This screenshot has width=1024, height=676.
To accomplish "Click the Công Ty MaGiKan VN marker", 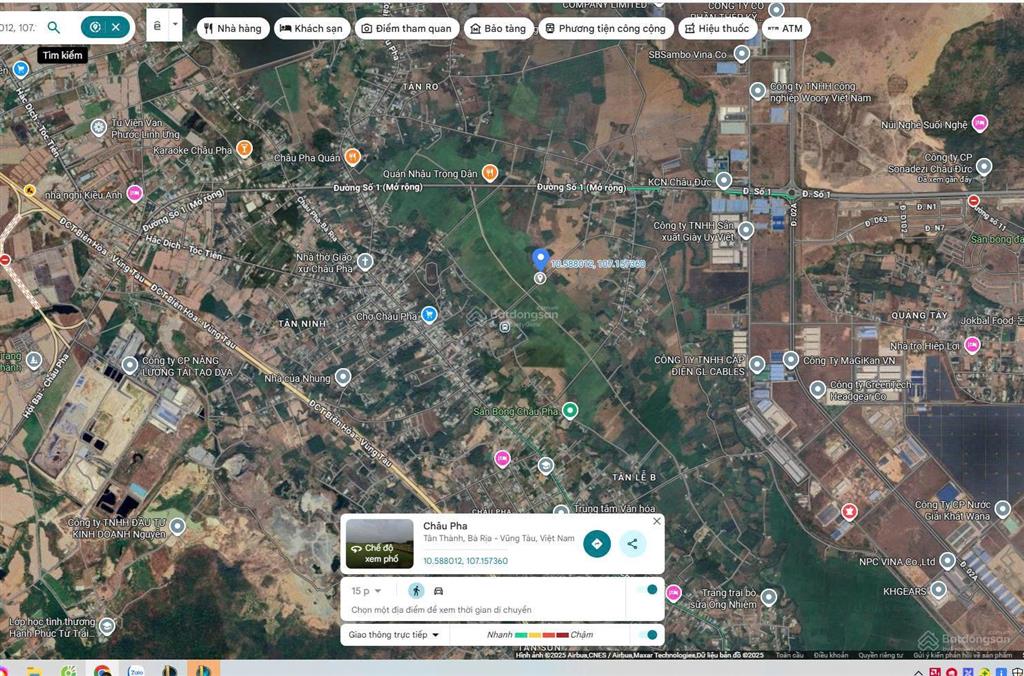I will [791, 360].
